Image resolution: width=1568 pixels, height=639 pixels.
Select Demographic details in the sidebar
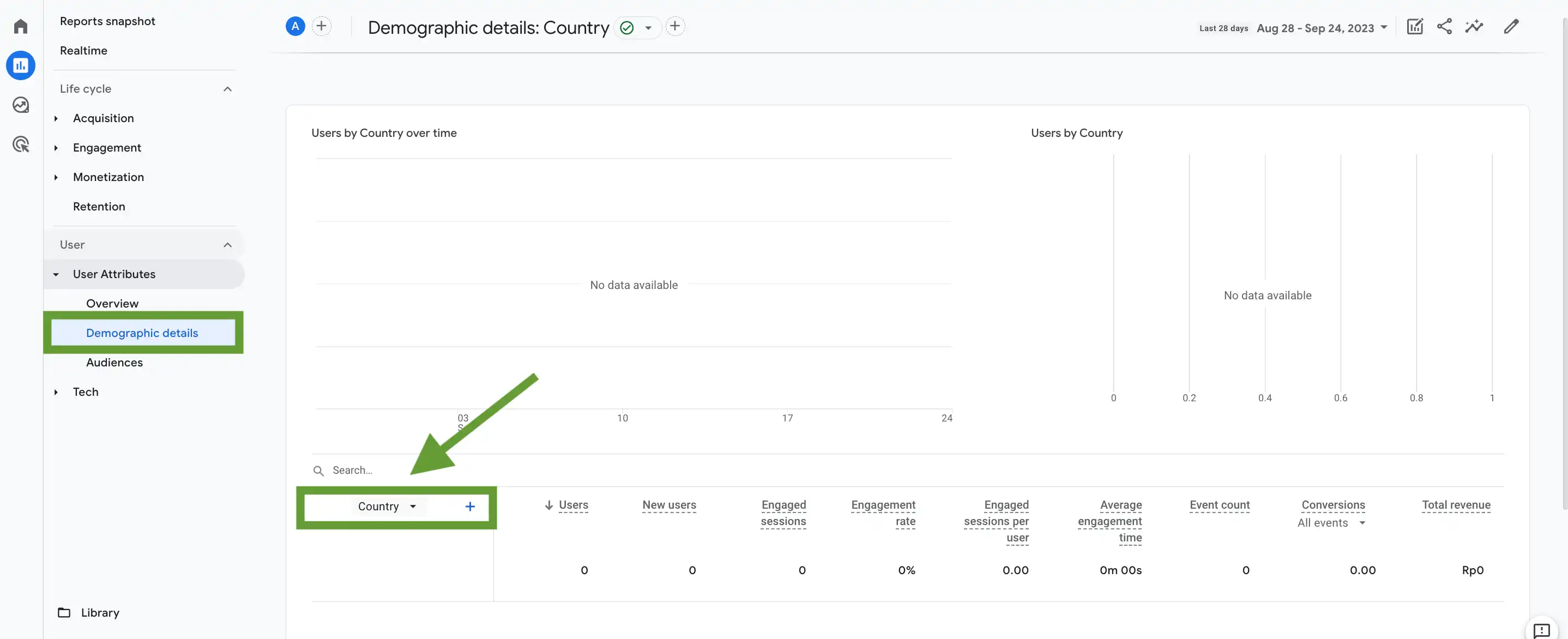tap(142, 333)
